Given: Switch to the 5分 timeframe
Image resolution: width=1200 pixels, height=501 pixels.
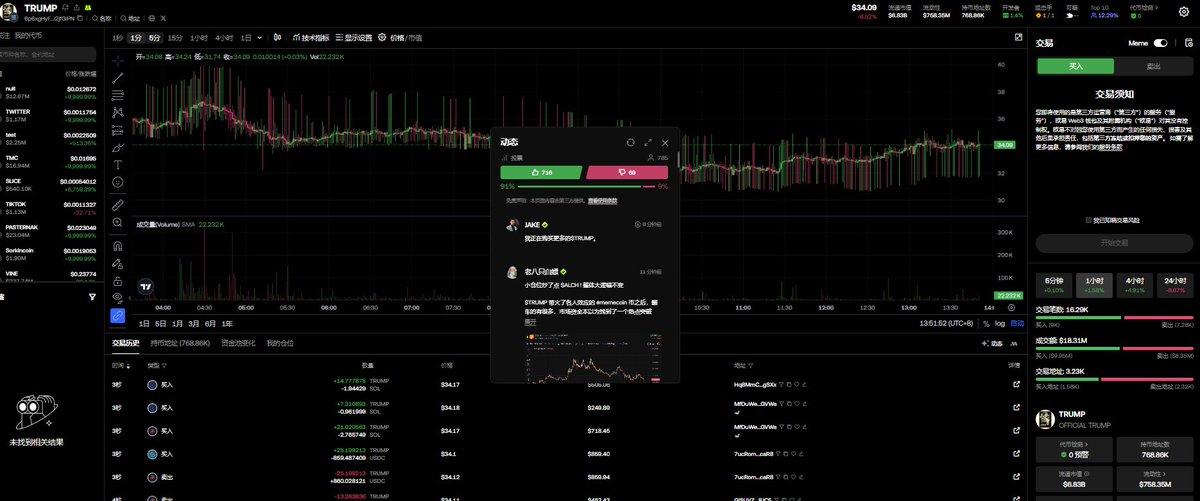Looking at the screenshot, I should point(155,37).
